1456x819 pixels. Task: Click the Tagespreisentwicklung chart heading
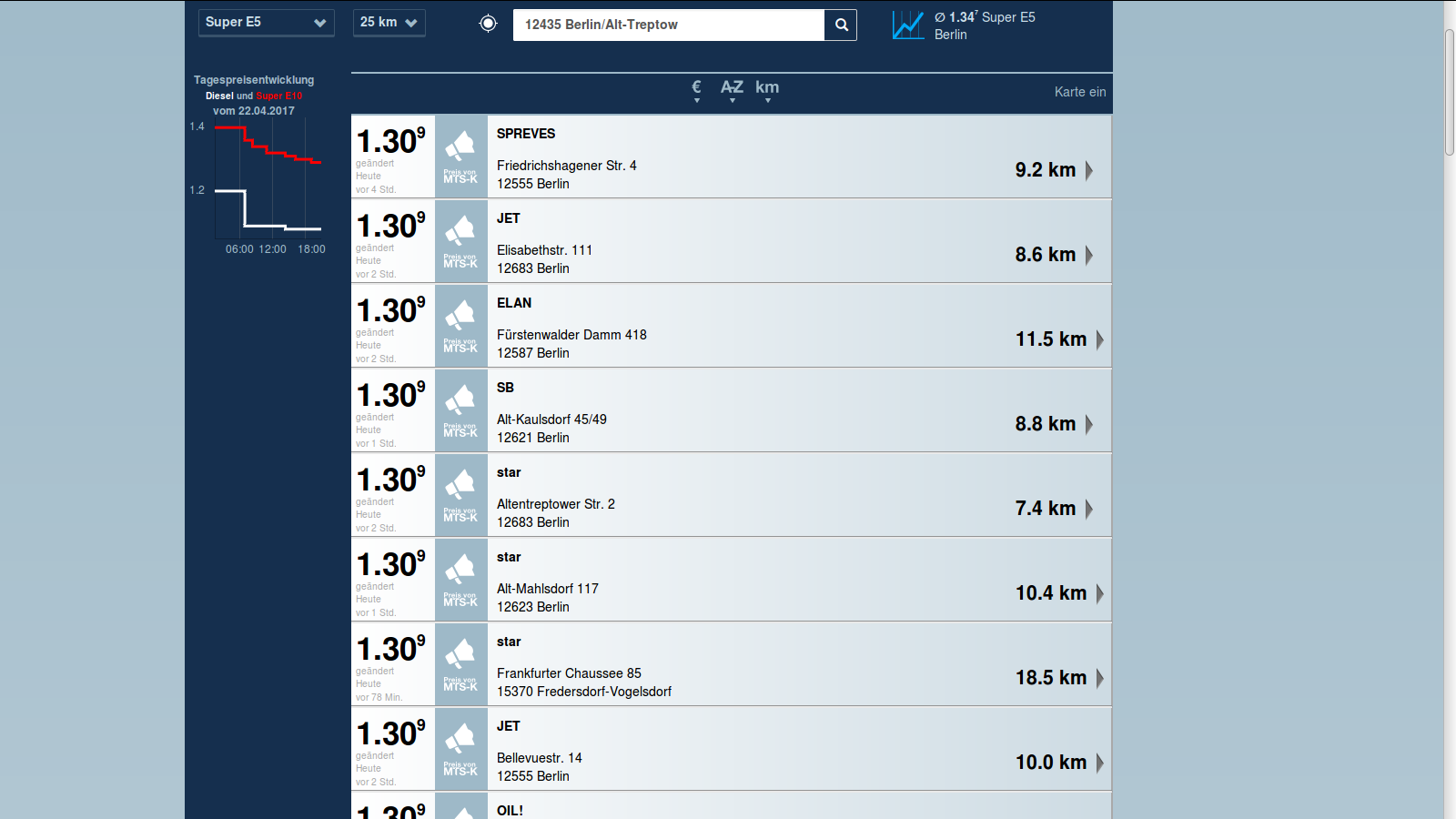coord(254,80)
